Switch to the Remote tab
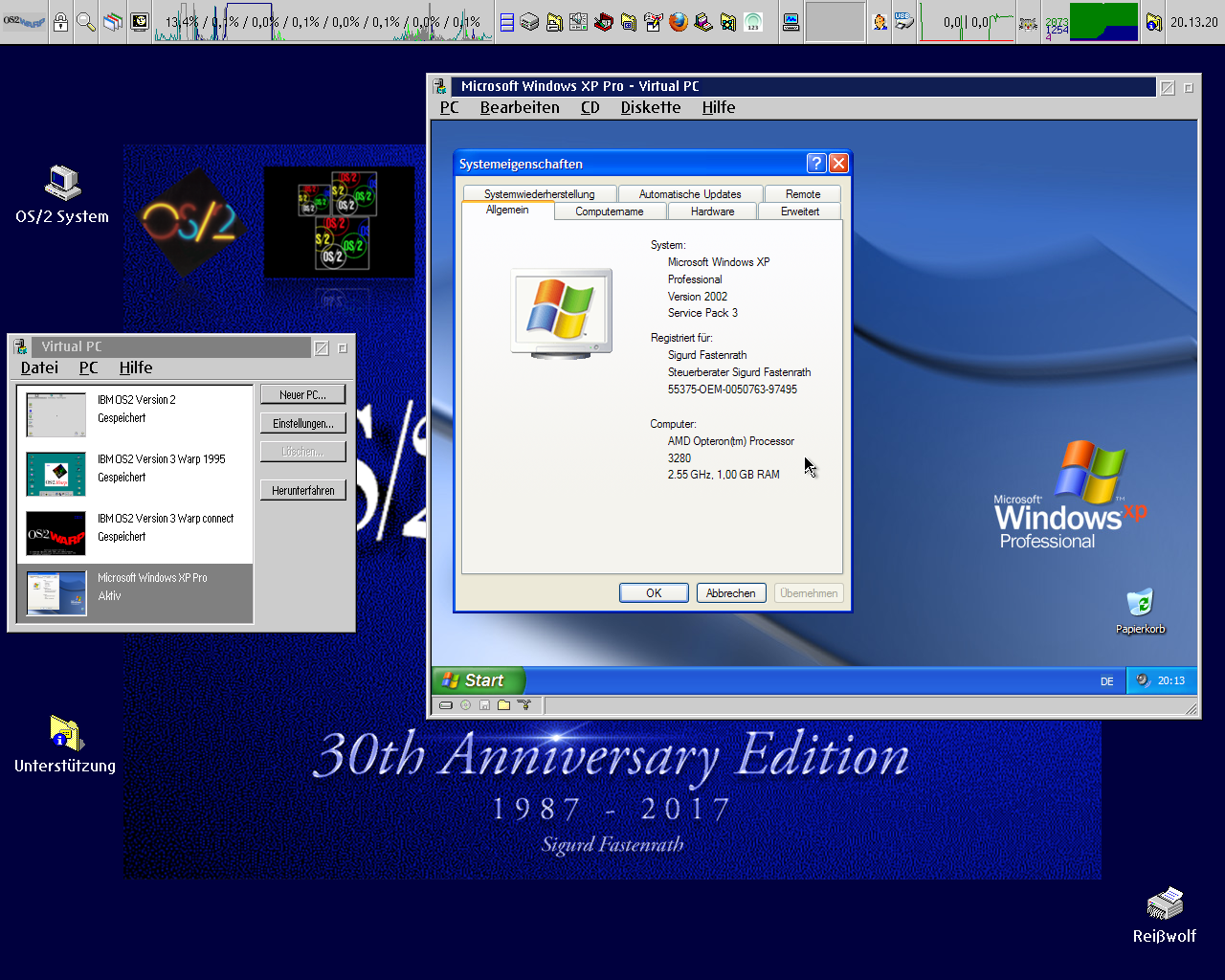The image size is (1225, 980). [x=803, y=194]
